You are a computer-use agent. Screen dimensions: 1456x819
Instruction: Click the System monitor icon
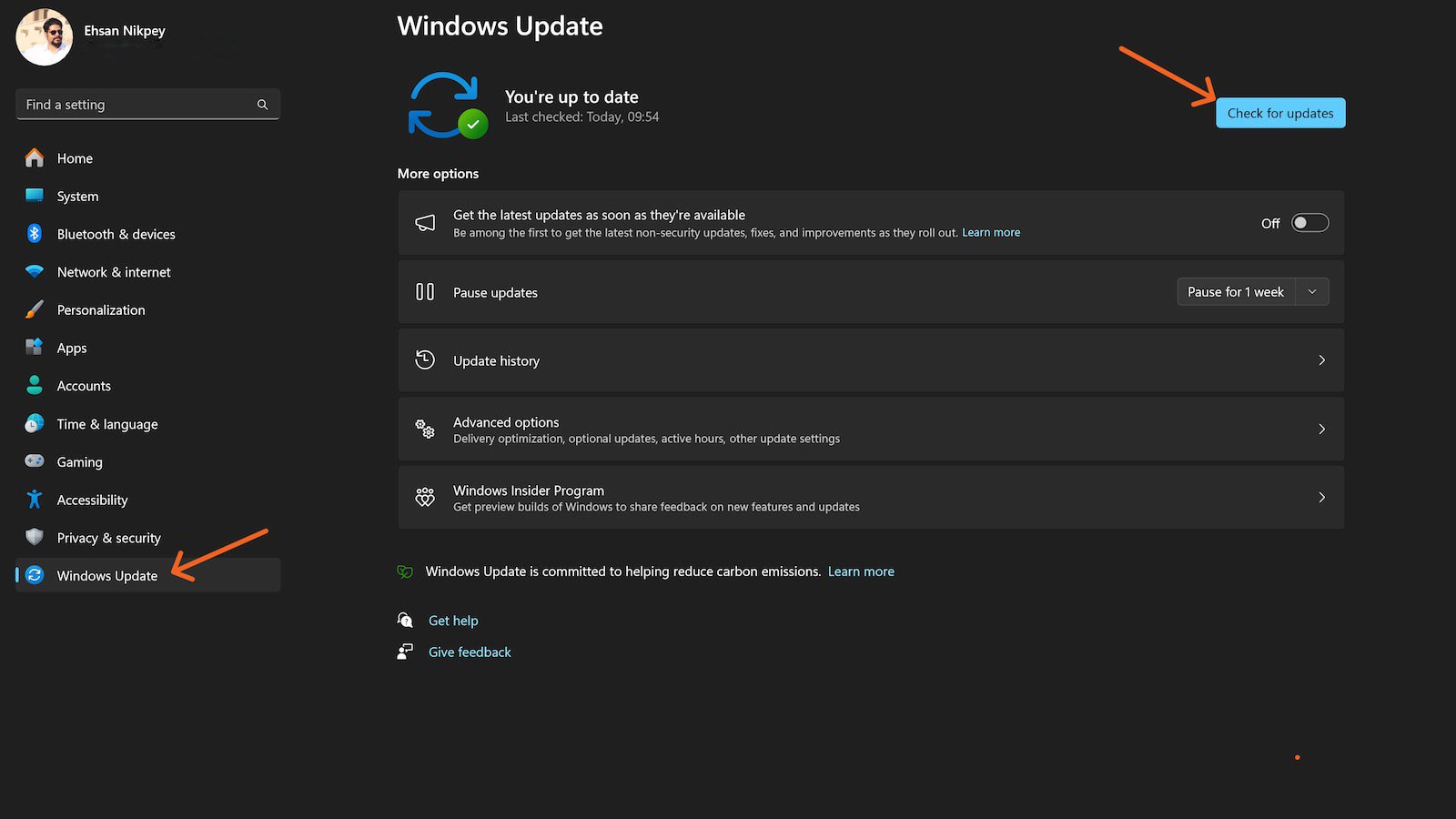(35, 196)
